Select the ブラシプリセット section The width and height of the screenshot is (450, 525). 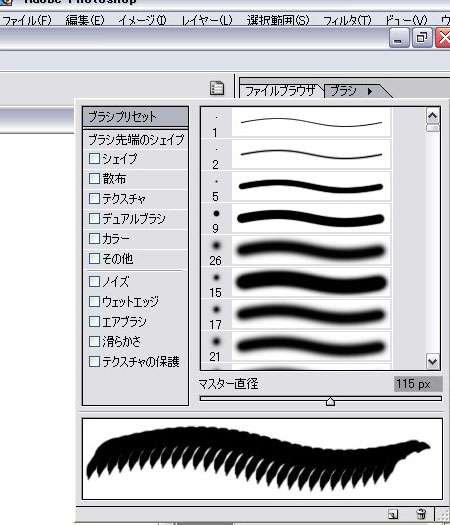[x=135, y=117]
